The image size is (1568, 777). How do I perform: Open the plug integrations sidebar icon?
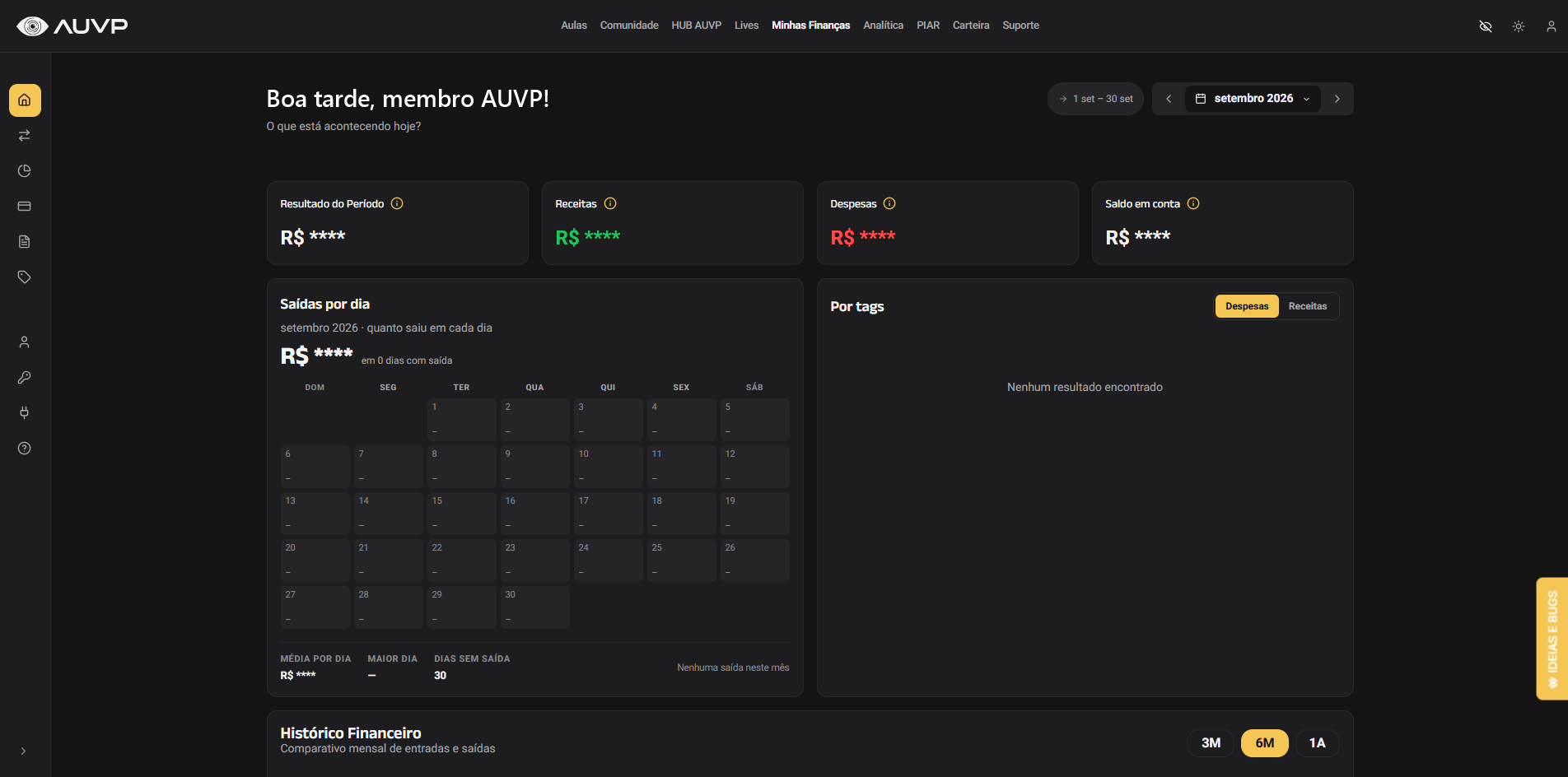point(25,412)
